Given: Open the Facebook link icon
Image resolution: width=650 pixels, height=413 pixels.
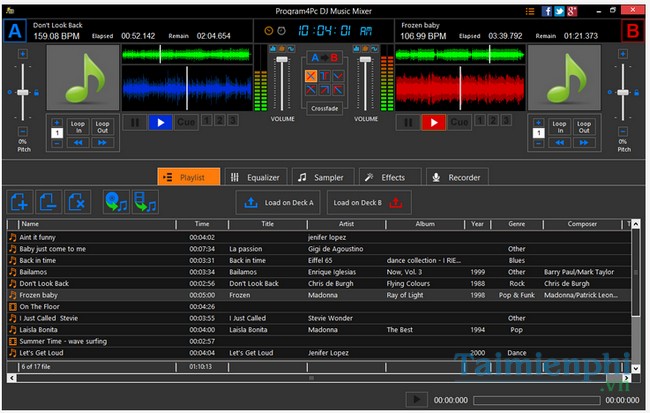Looking at the screenshot, I should tap(546, 11).
